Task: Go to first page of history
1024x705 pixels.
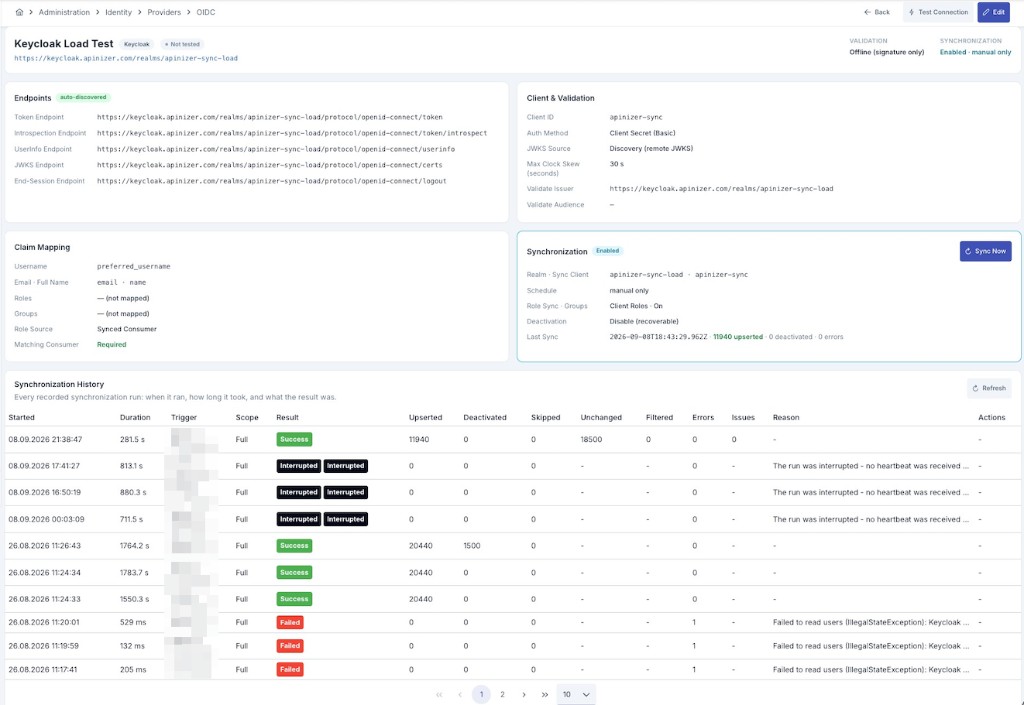Action: (x=439, y=695)
